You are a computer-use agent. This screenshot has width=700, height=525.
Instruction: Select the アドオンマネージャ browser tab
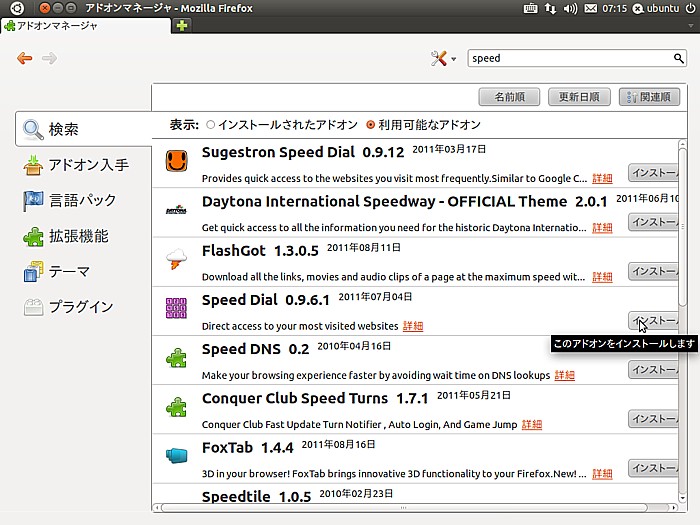coord(86,26)
